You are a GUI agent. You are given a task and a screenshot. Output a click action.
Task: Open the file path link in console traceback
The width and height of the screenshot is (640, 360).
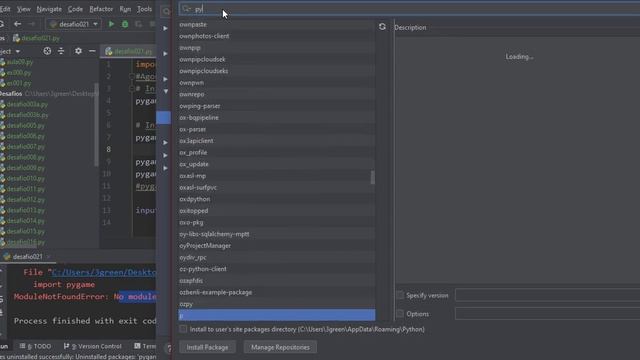pyautogui.click(x=104, y=273)
